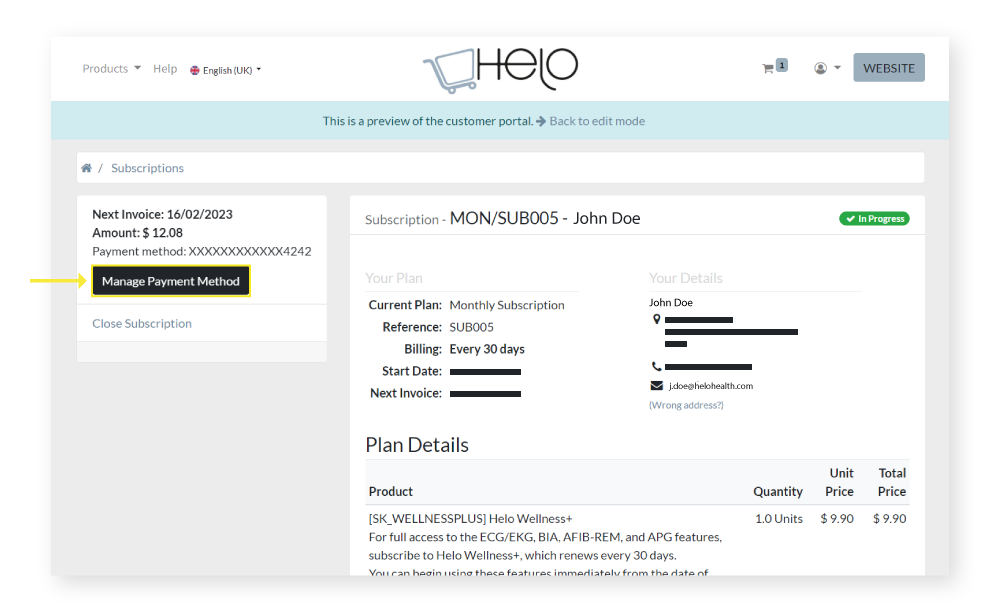Click the envelope email icon

[656, 386]
